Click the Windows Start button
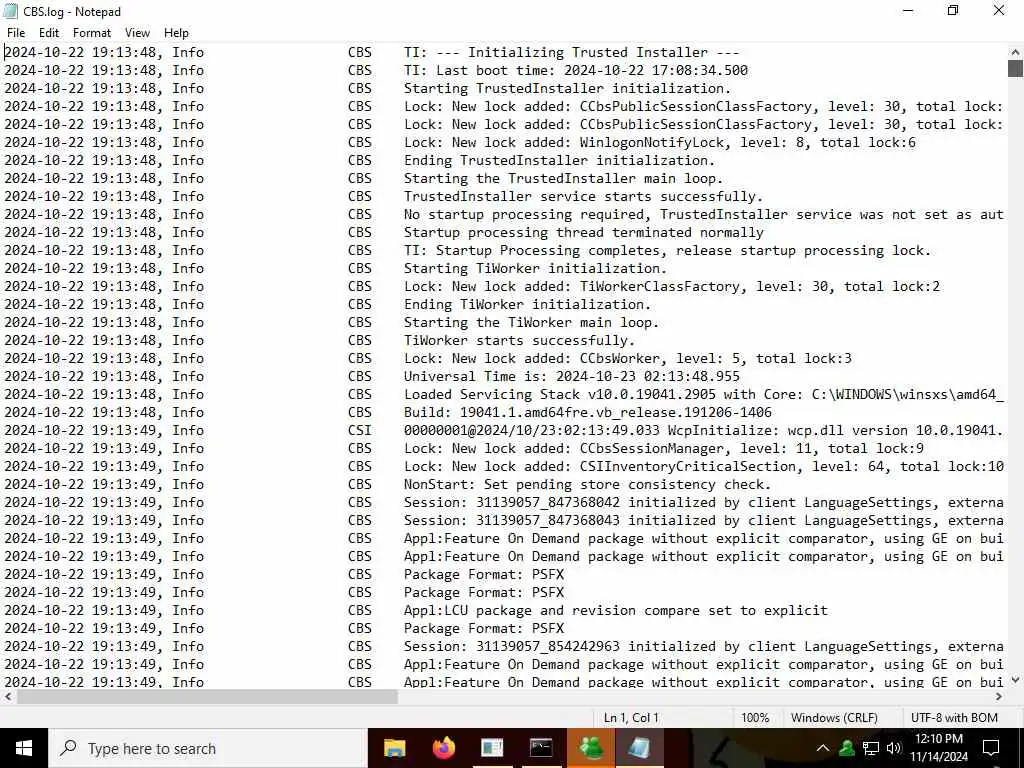1024x768 pixels. [24, 748]
